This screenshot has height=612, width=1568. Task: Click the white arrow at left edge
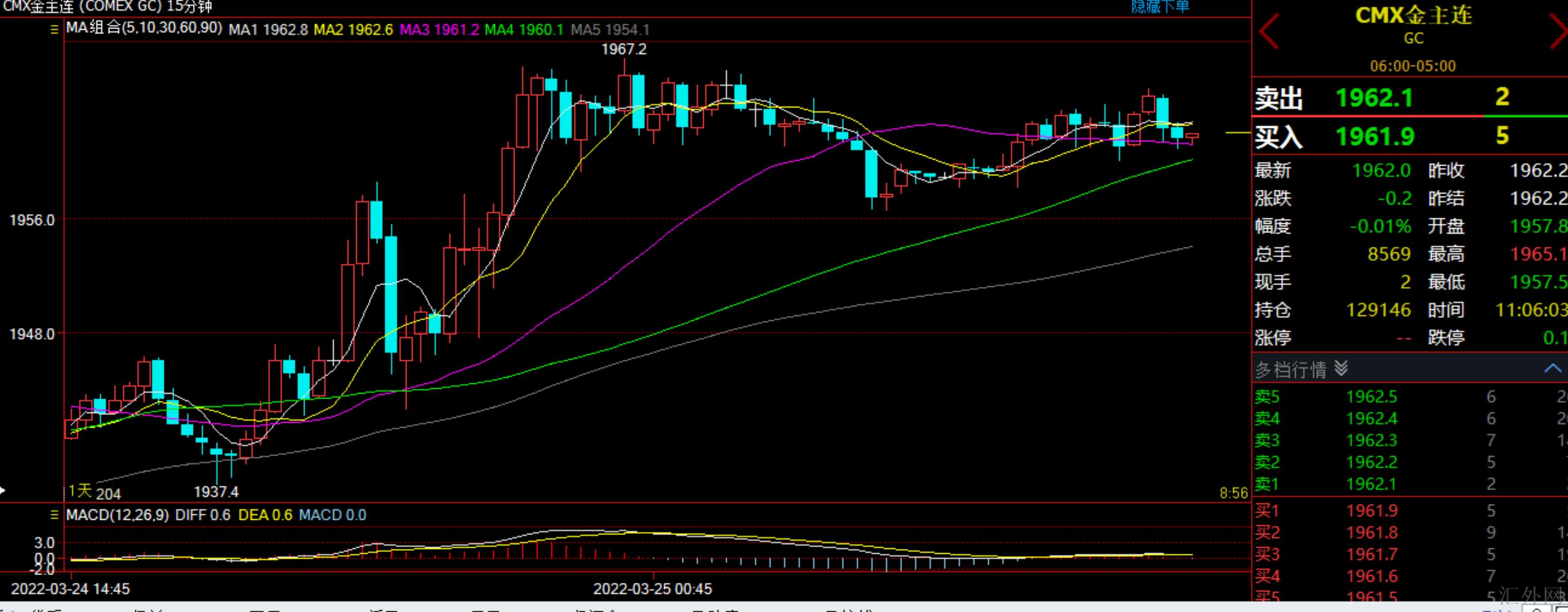[x=3, y=490]
